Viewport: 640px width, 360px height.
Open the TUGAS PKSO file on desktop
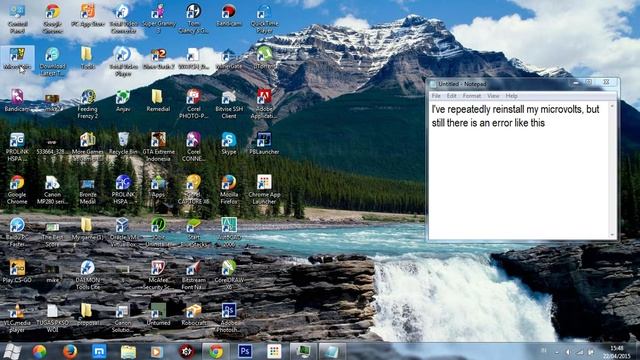point(52,318)
